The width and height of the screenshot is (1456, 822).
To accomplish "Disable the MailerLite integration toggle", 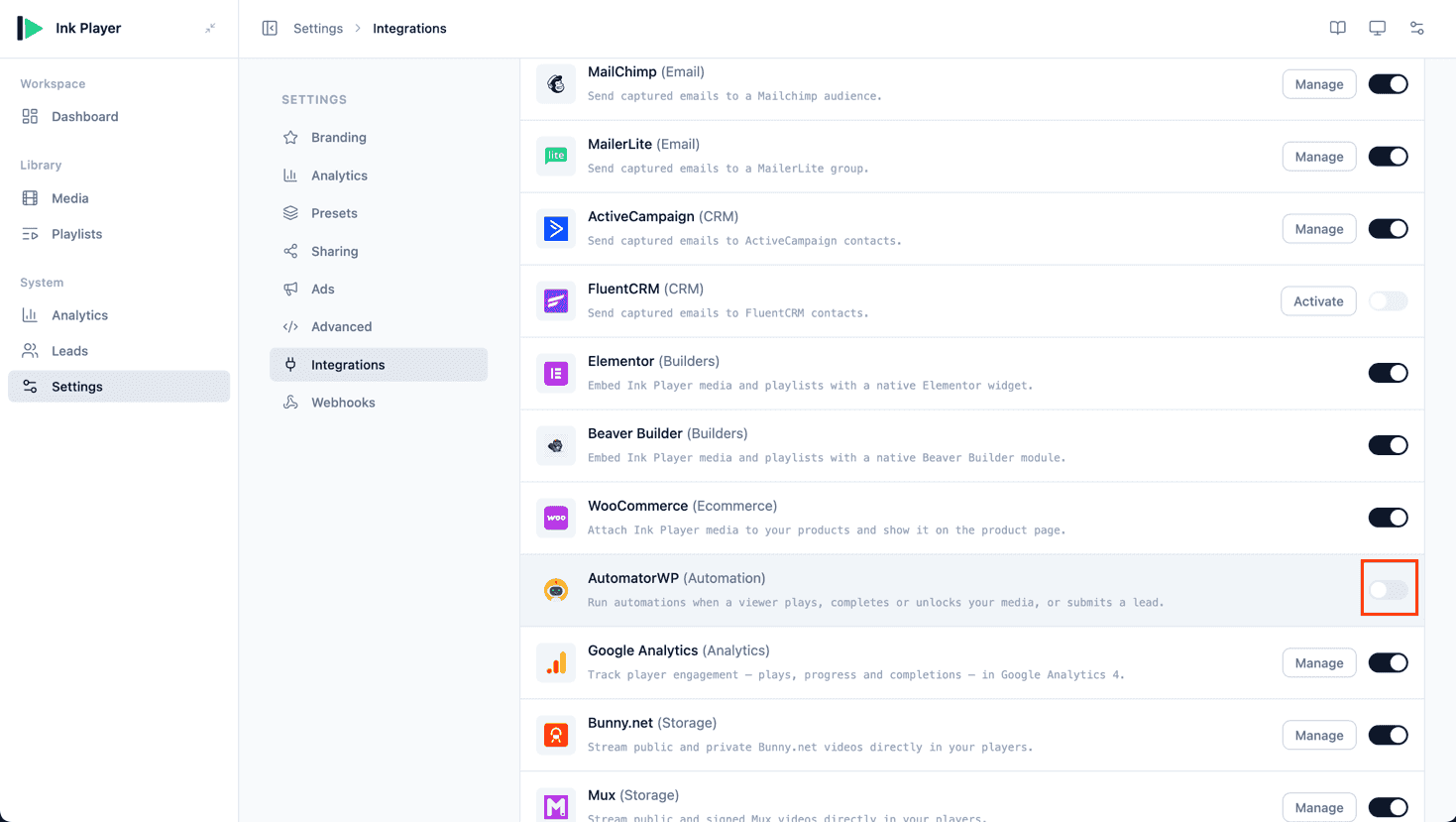I will (x=1388, y=157).
